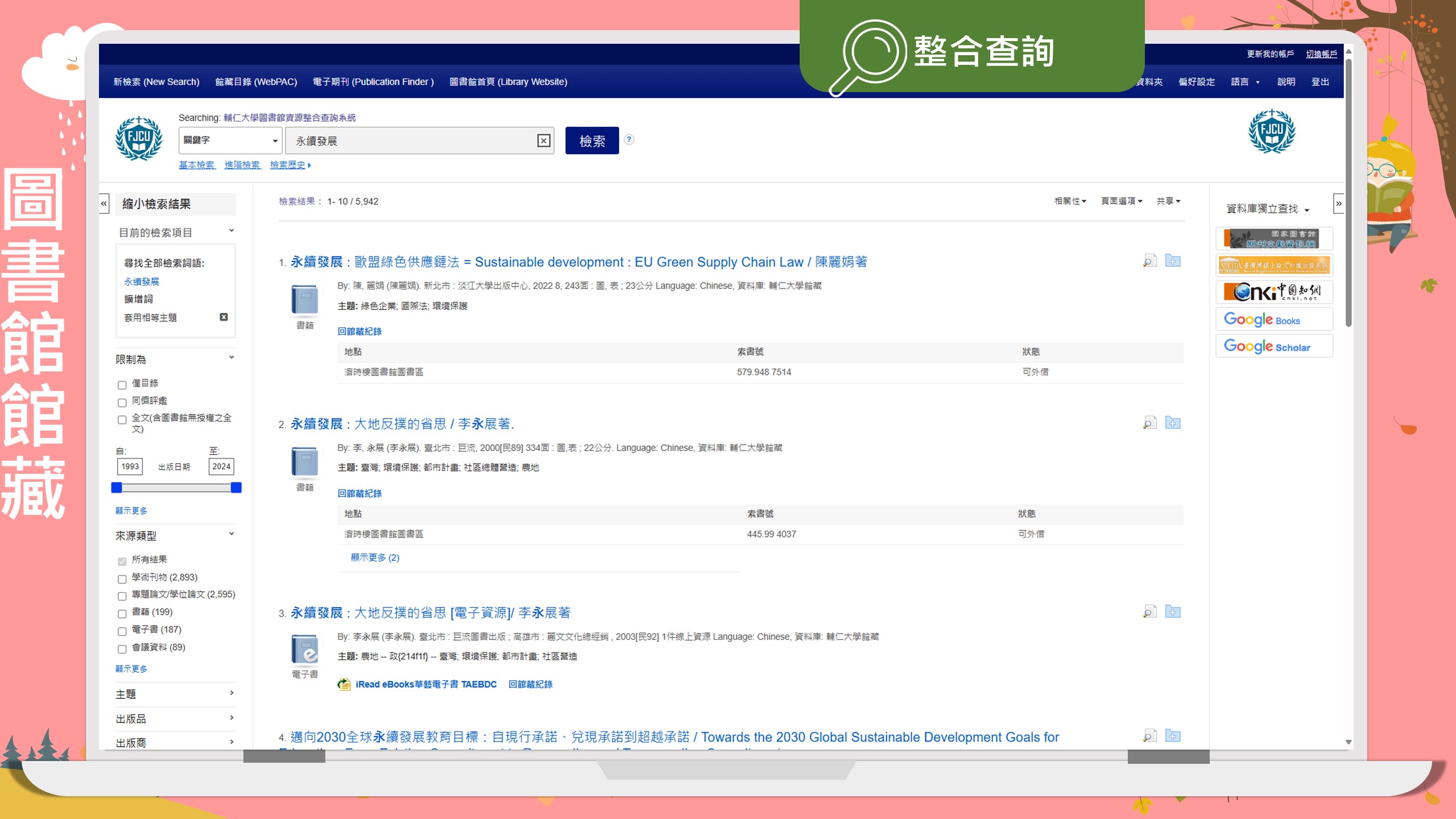Open 檢索歷史 search history link

pyautogui.click(x=290, y=165)
